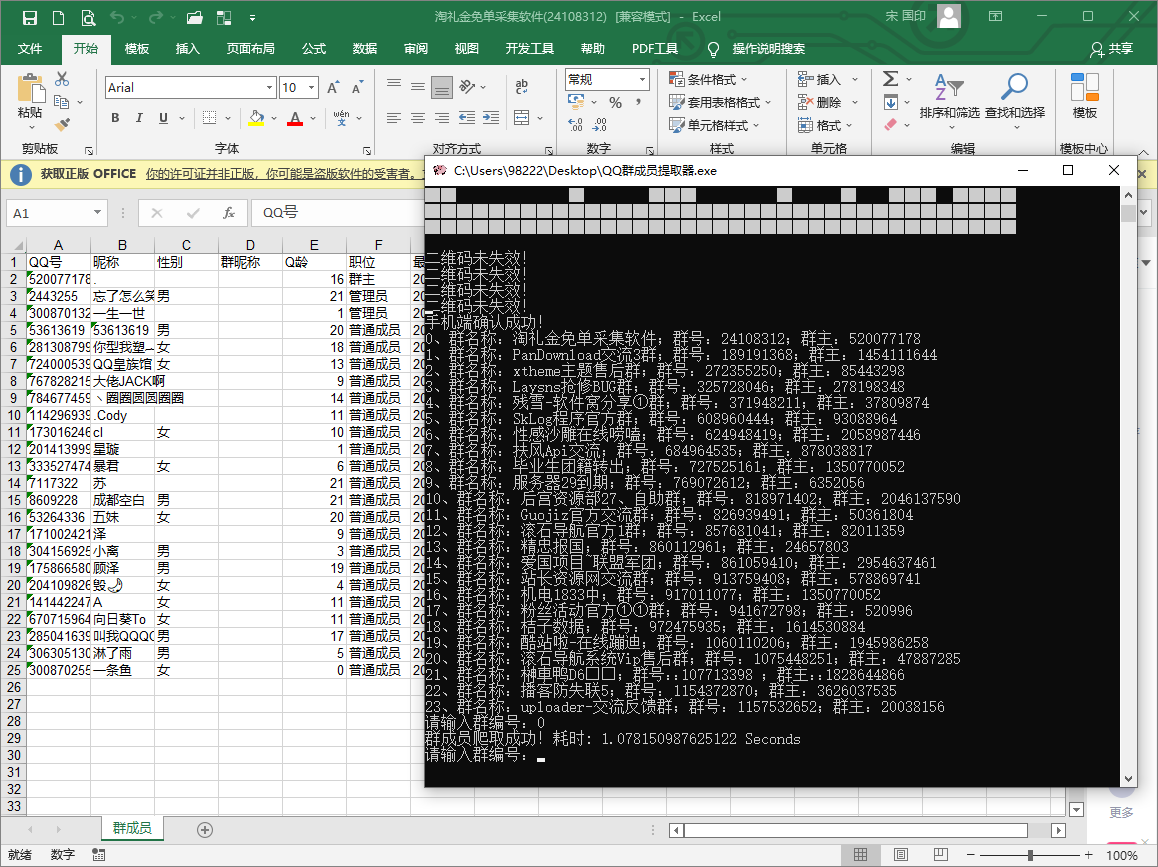Viewport: 1158px width, 867px height.
Task: Click the Clear eraser icon in editing group
Action: coord(891,124)
